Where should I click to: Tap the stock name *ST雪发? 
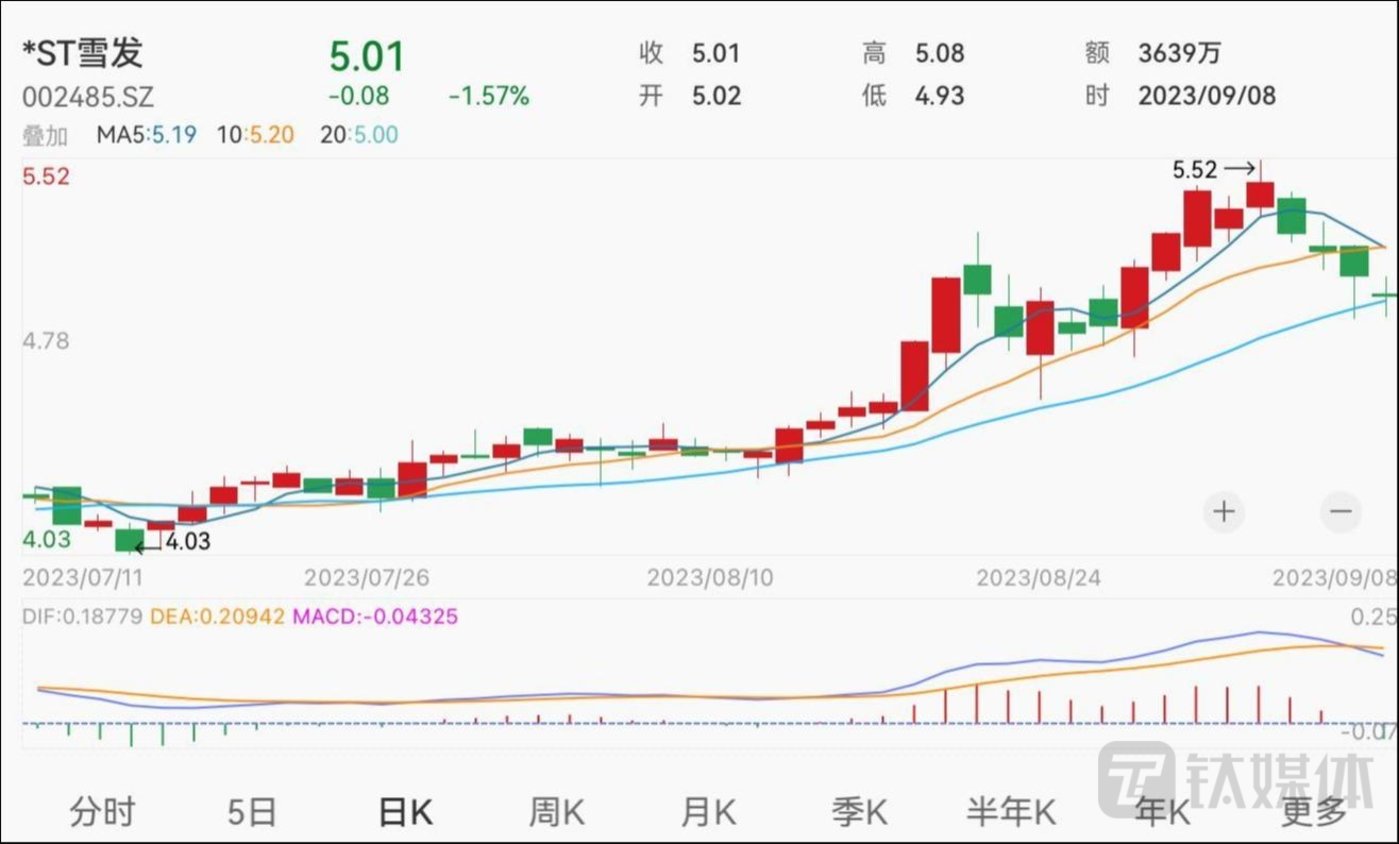pos(83,55)
